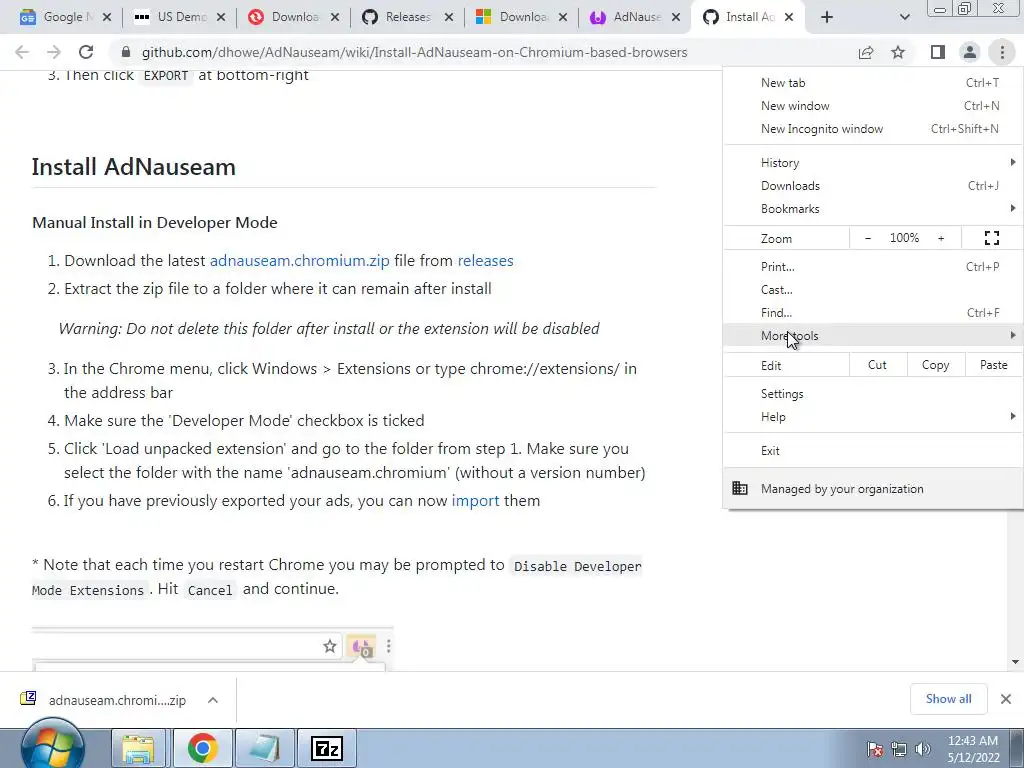Screen dimensions: 1024x768
Task: Click the three-dot Chrome menu button
Action: tap(1002, 52)
